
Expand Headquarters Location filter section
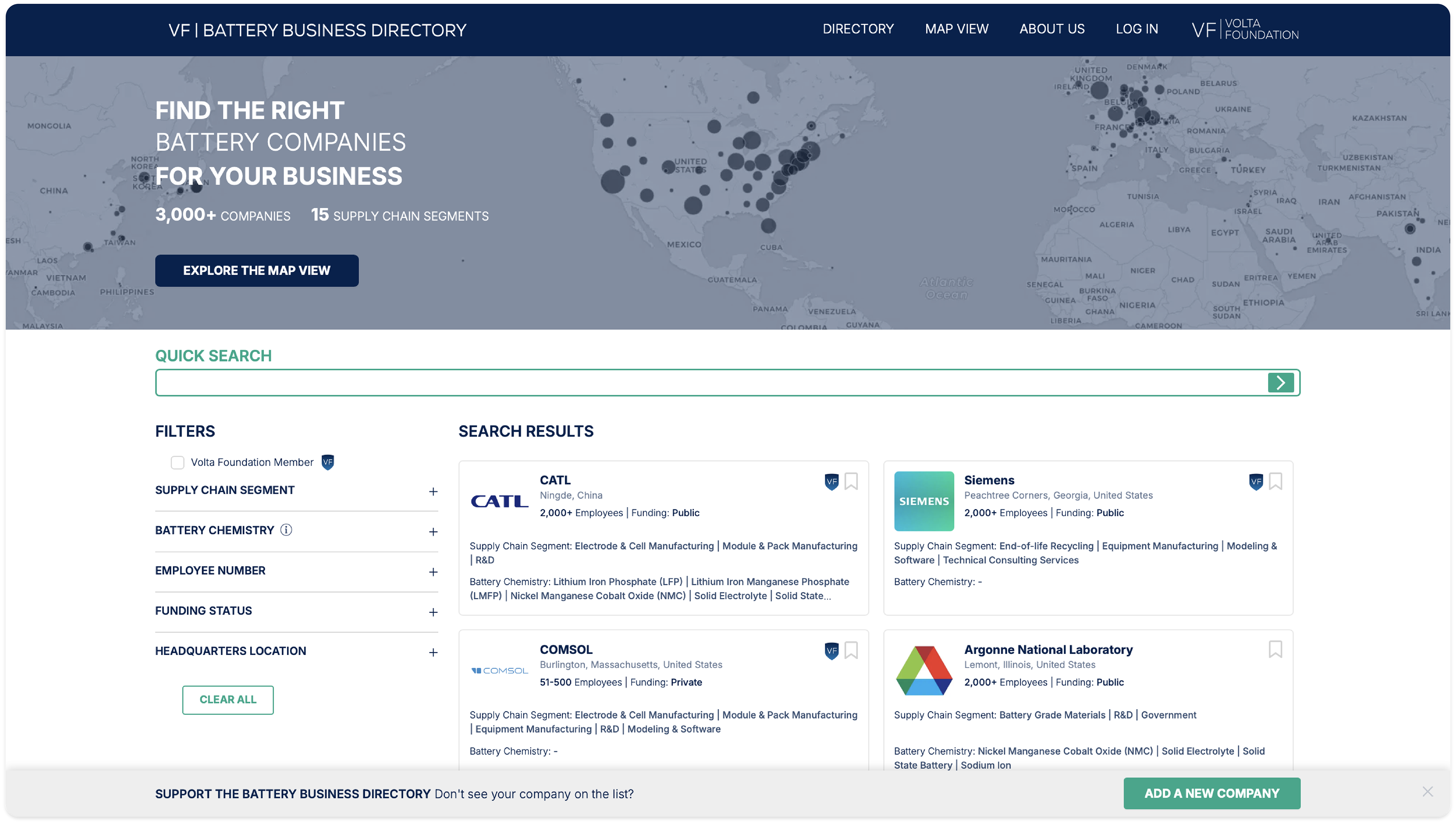coord(433,652)
